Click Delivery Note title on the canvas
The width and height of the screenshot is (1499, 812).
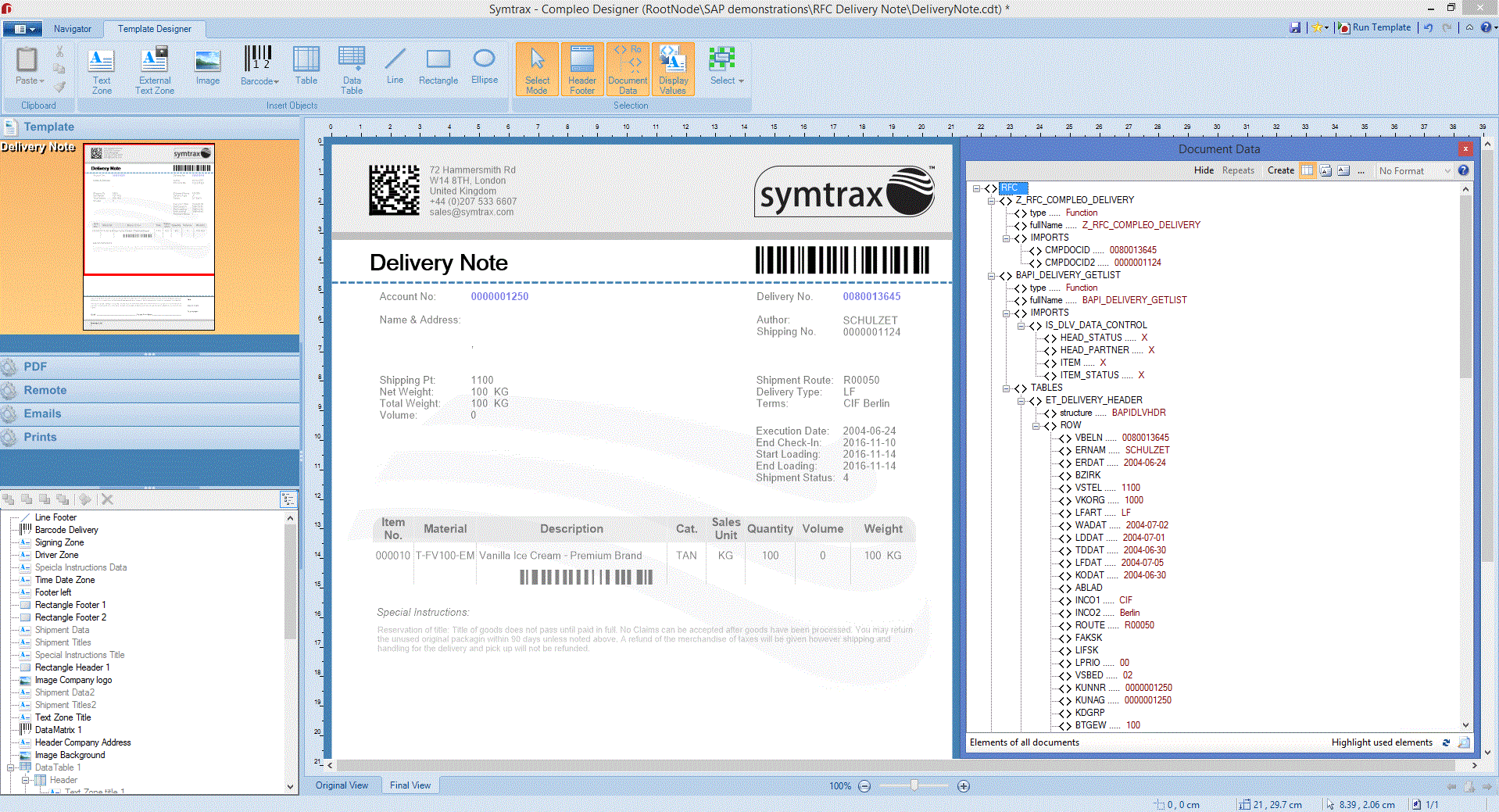(x=438, y=263)
